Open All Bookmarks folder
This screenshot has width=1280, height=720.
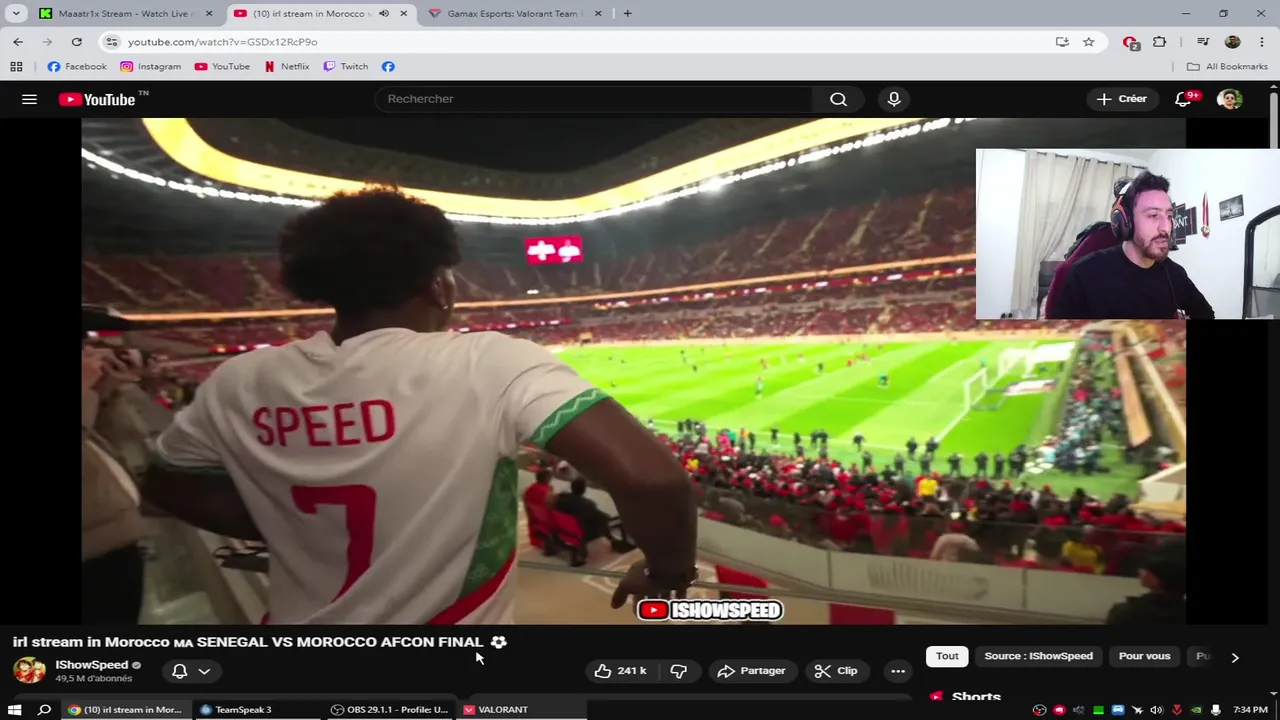pos(1227,66)
